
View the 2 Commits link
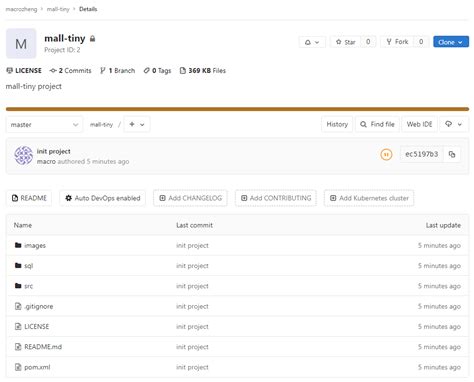70,71
